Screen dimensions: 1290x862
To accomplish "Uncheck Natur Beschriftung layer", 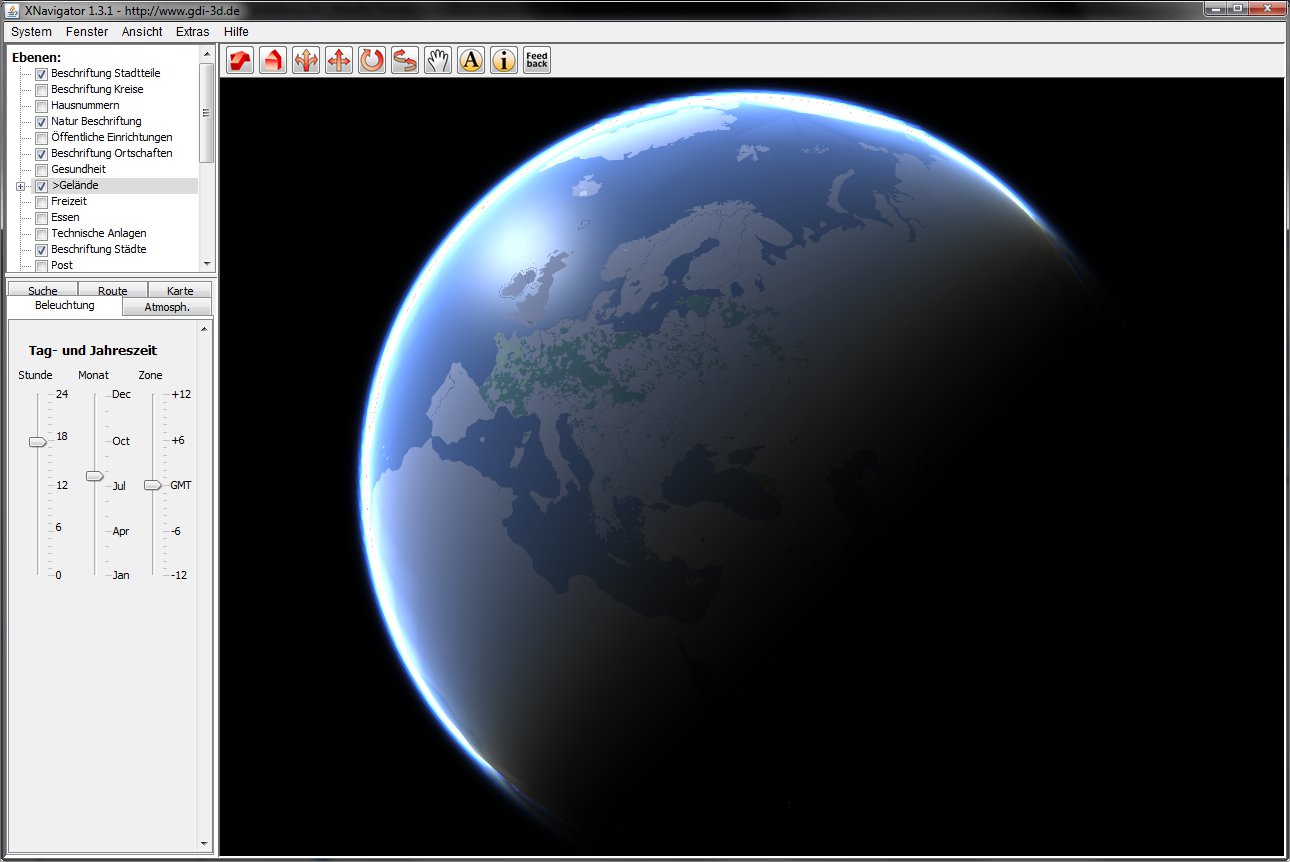I will coord(42,122).
